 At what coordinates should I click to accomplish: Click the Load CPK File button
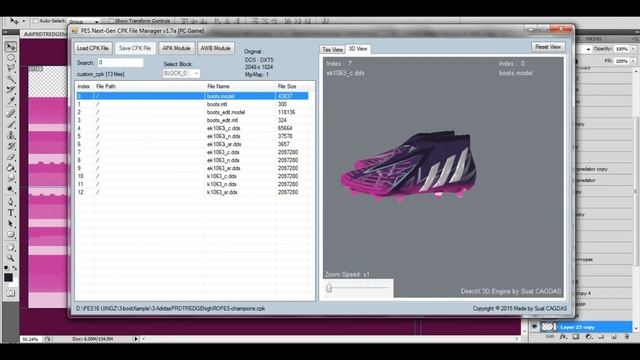click(93, 48)
